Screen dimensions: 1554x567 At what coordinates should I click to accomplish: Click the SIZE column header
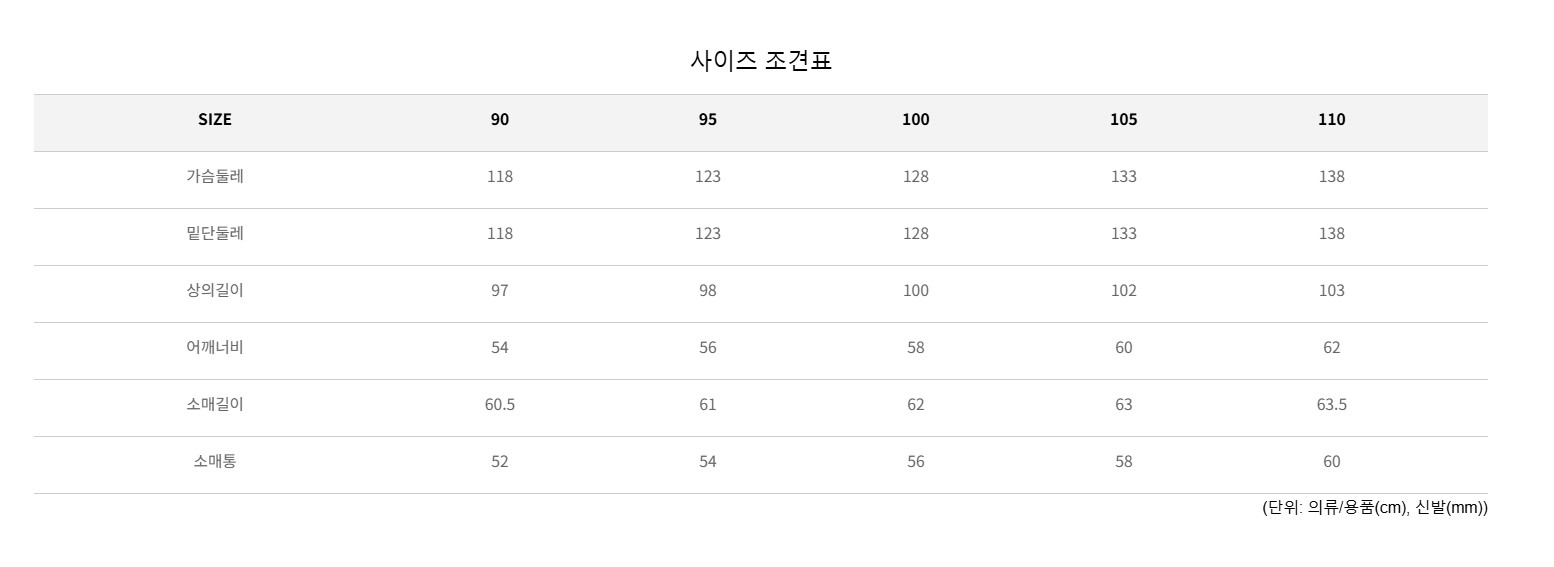pyautogui.click(x=215, y=120)
